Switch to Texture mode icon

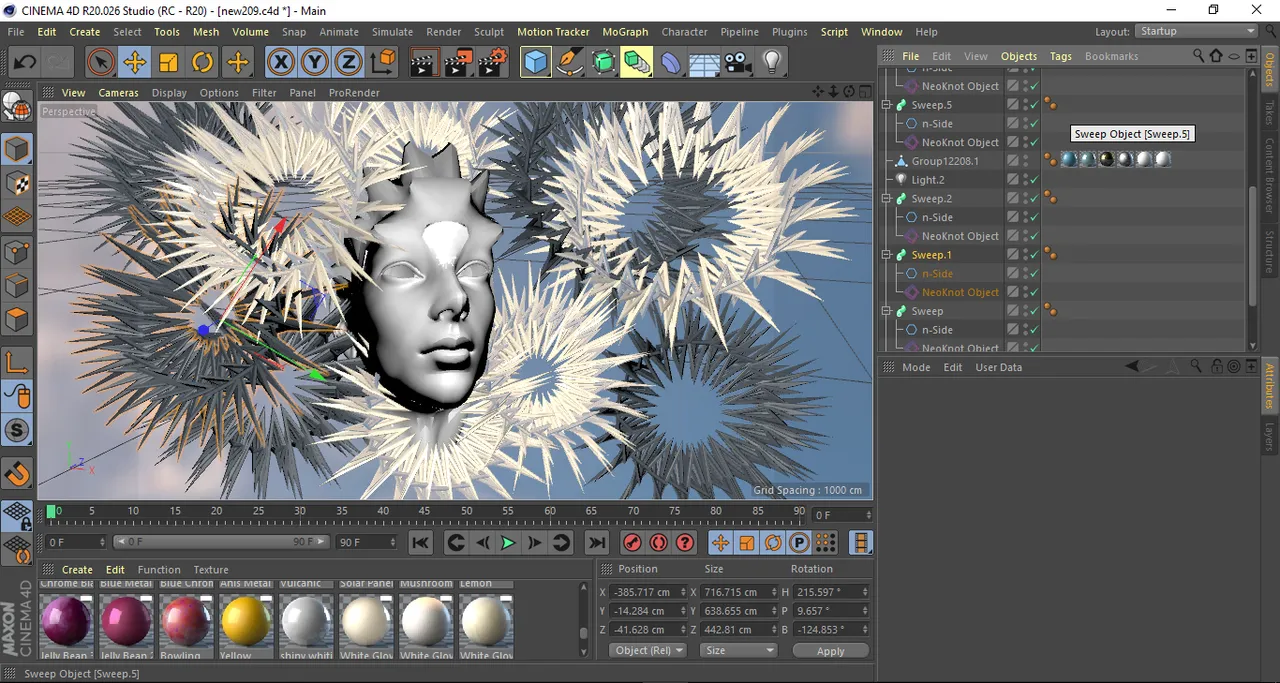(x=17, y=183)
